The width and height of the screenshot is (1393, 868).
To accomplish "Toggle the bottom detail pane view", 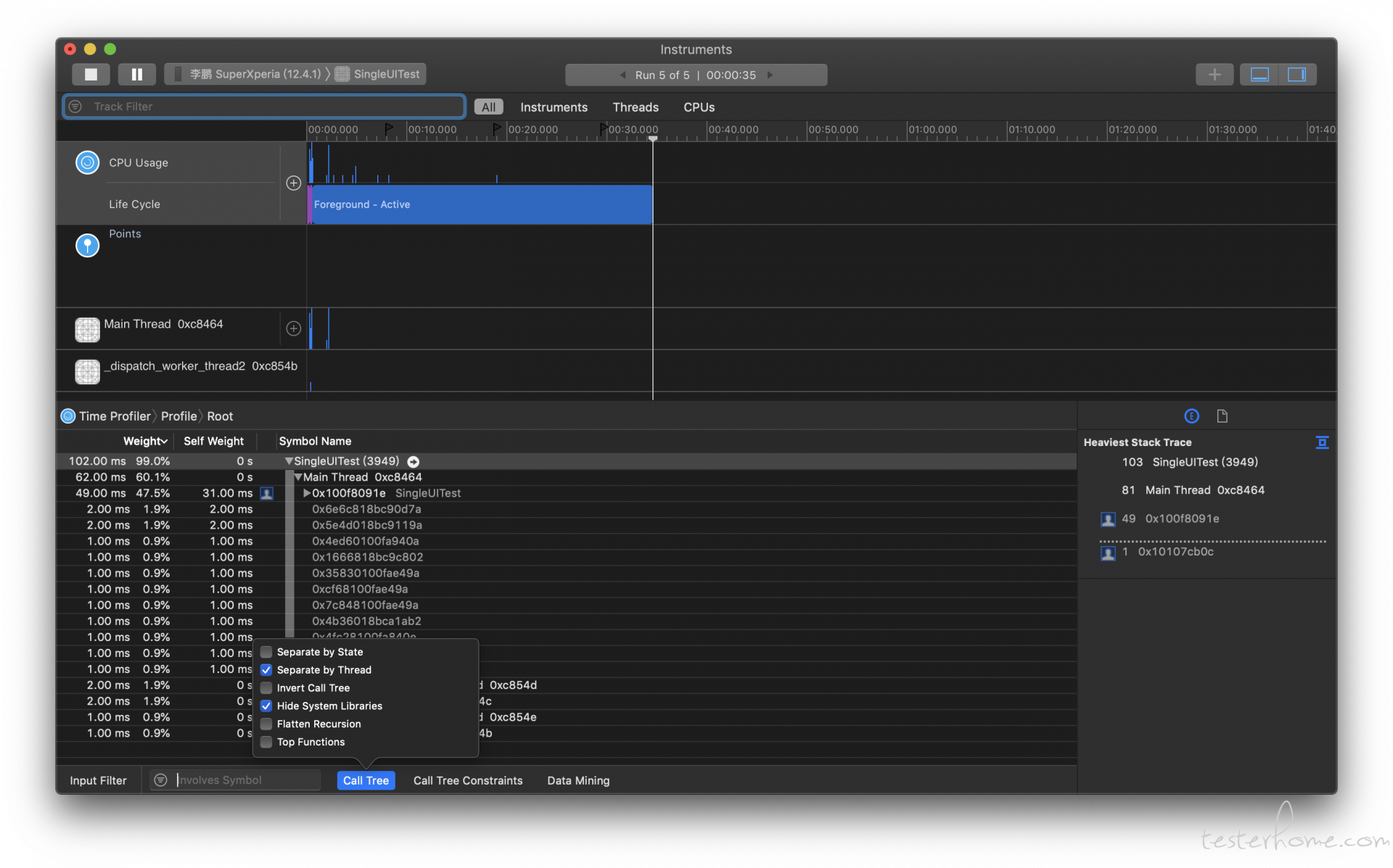I will point(1260,74).
